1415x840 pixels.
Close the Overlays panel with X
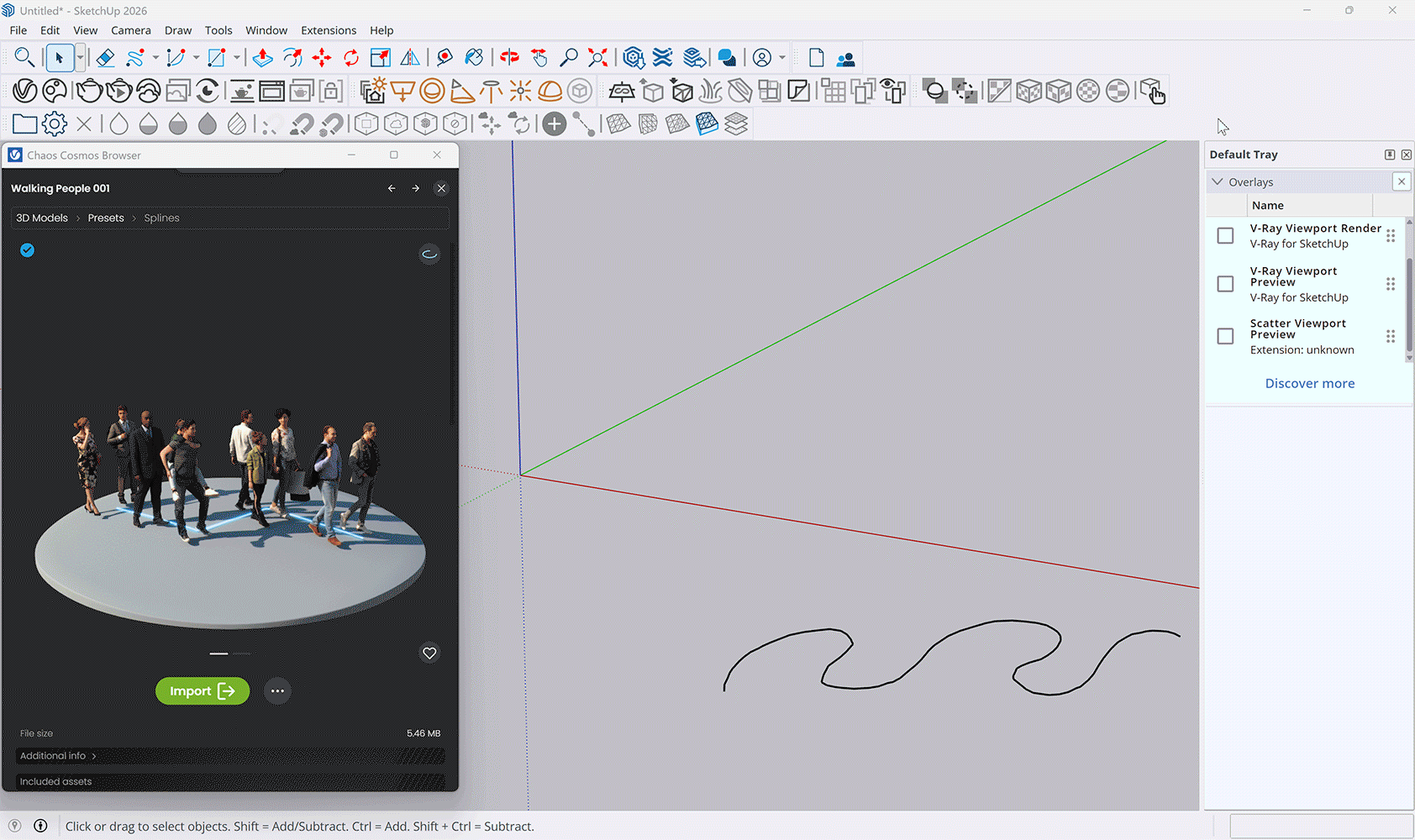[1402, 181]
